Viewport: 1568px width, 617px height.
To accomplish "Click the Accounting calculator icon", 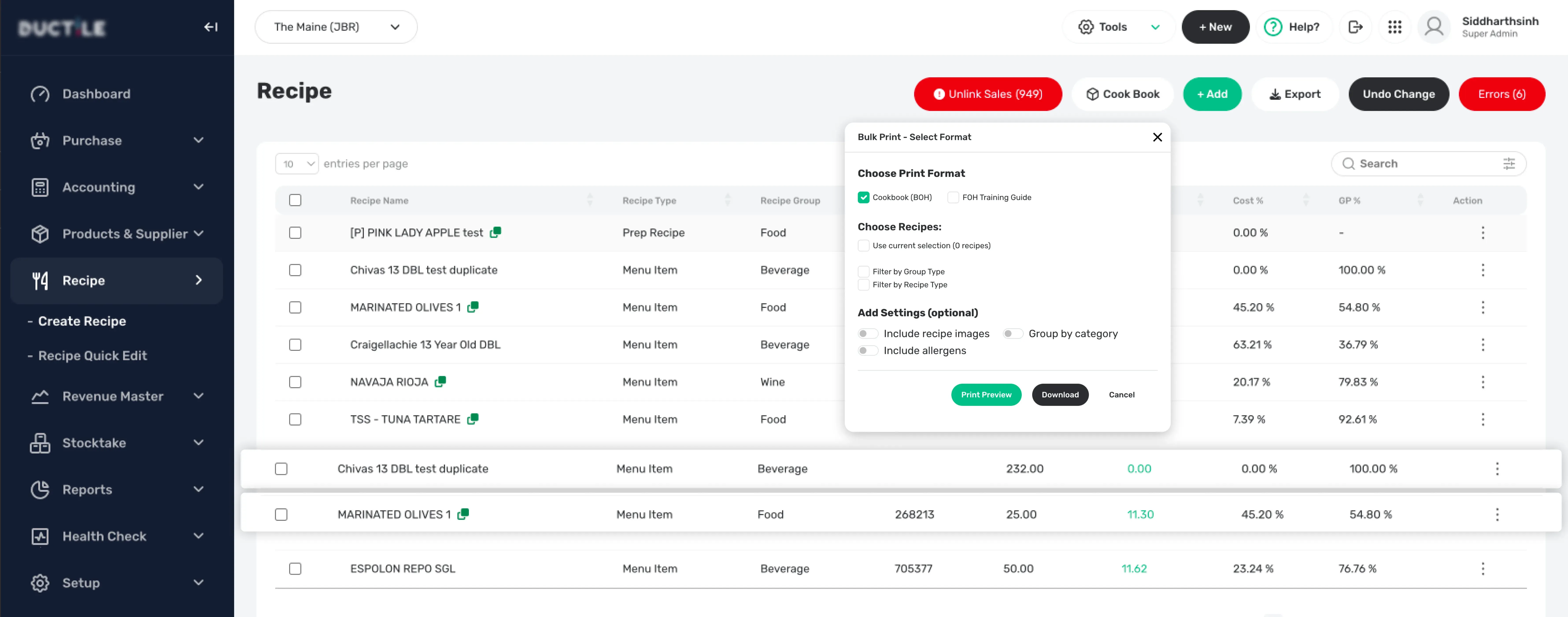I will [x=40, y=187].
